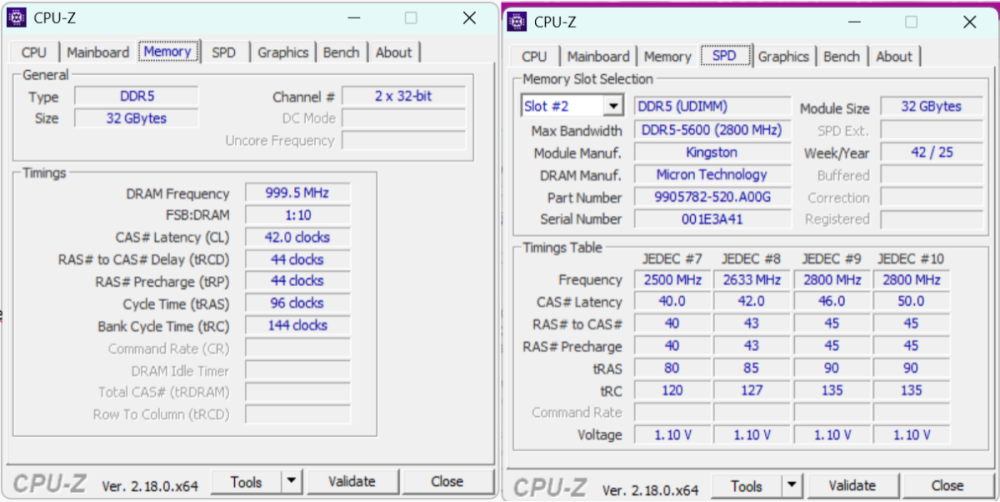Click JEDEC #8 frequency 2633 MHz cell

pyautogui.click(x=752, y=279)
